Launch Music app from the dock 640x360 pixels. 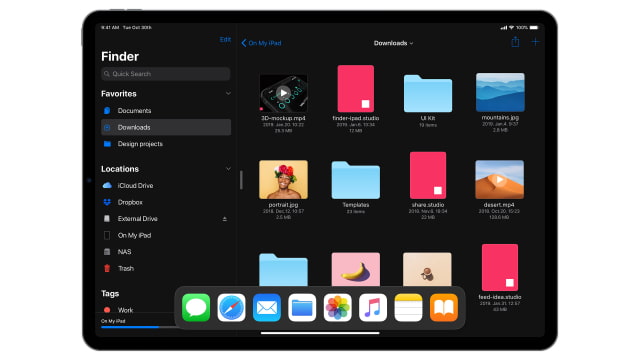pos(373,307)
